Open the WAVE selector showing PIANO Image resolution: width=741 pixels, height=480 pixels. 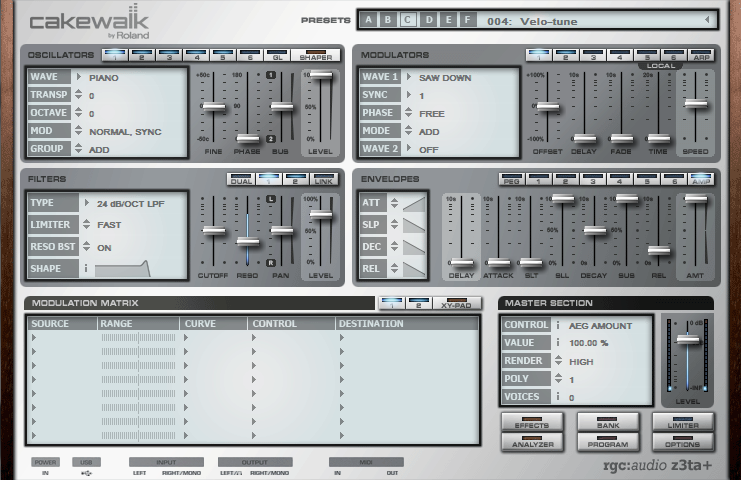coord(78,77)
